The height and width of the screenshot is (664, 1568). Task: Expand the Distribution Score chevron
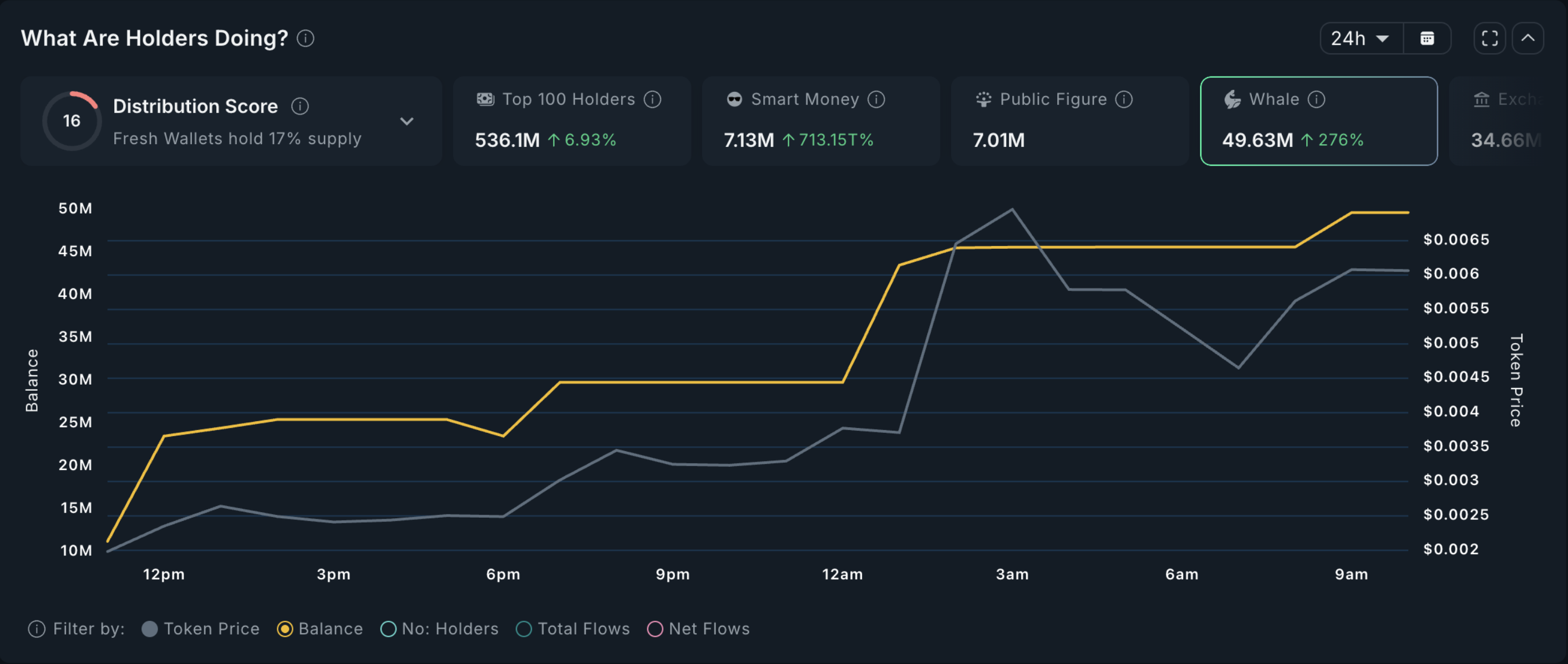(x=407, y=121)
